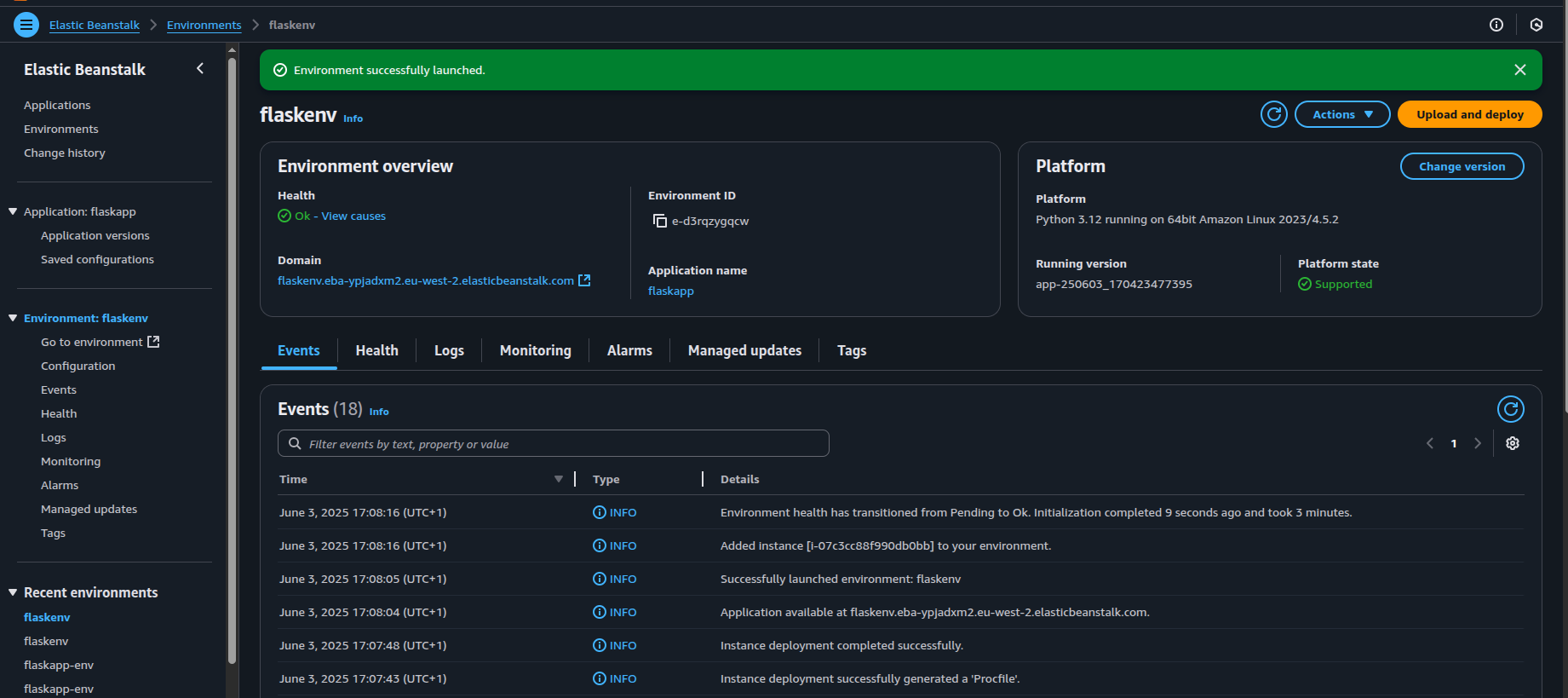Sort events by Time column arrow

(x=559, y=479)
